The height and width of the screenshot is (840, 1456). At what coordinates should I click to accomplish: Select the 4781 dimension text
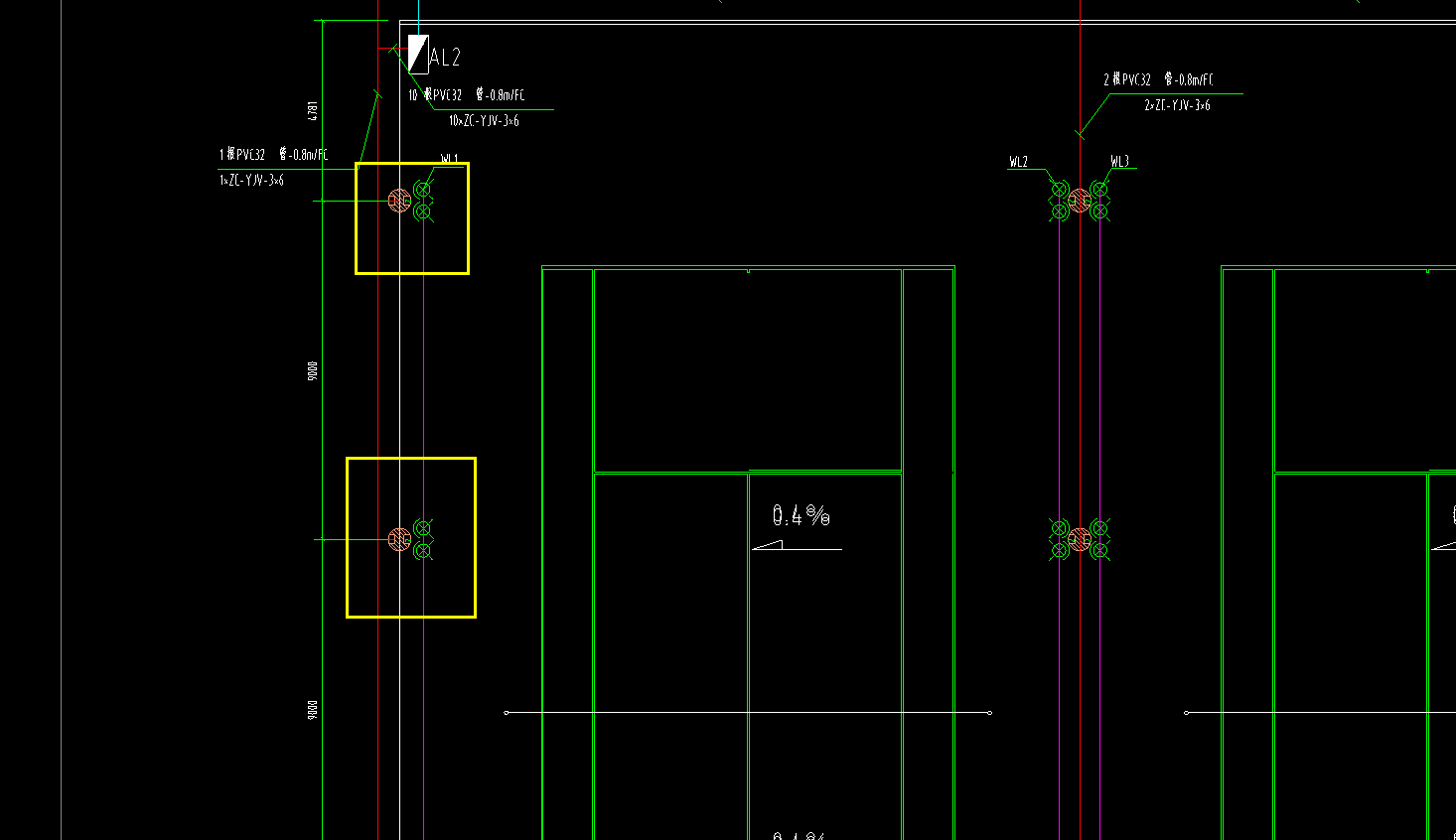[313, 110]
